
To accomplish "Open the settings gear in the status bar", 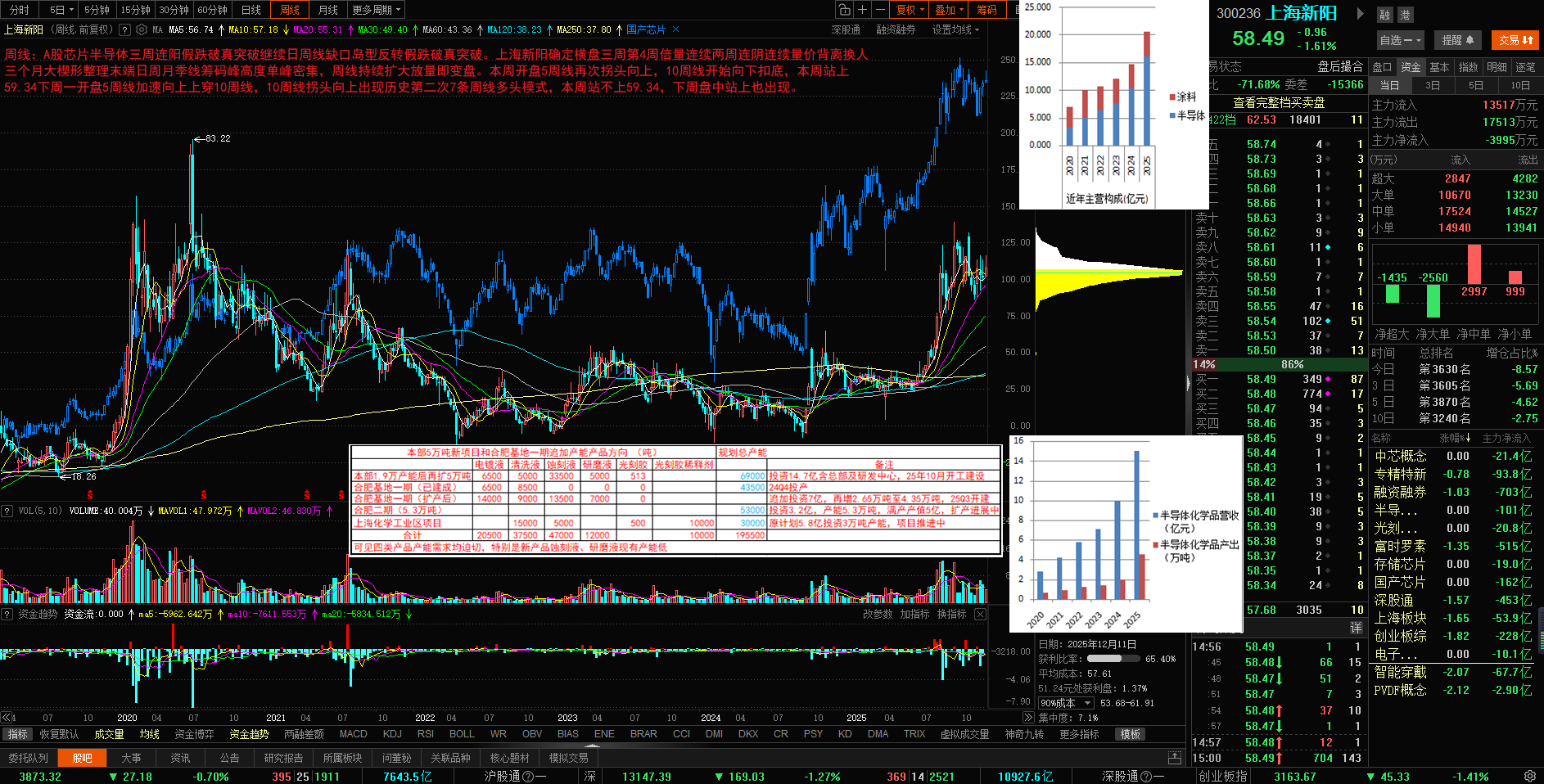I will coord(1530,776).
